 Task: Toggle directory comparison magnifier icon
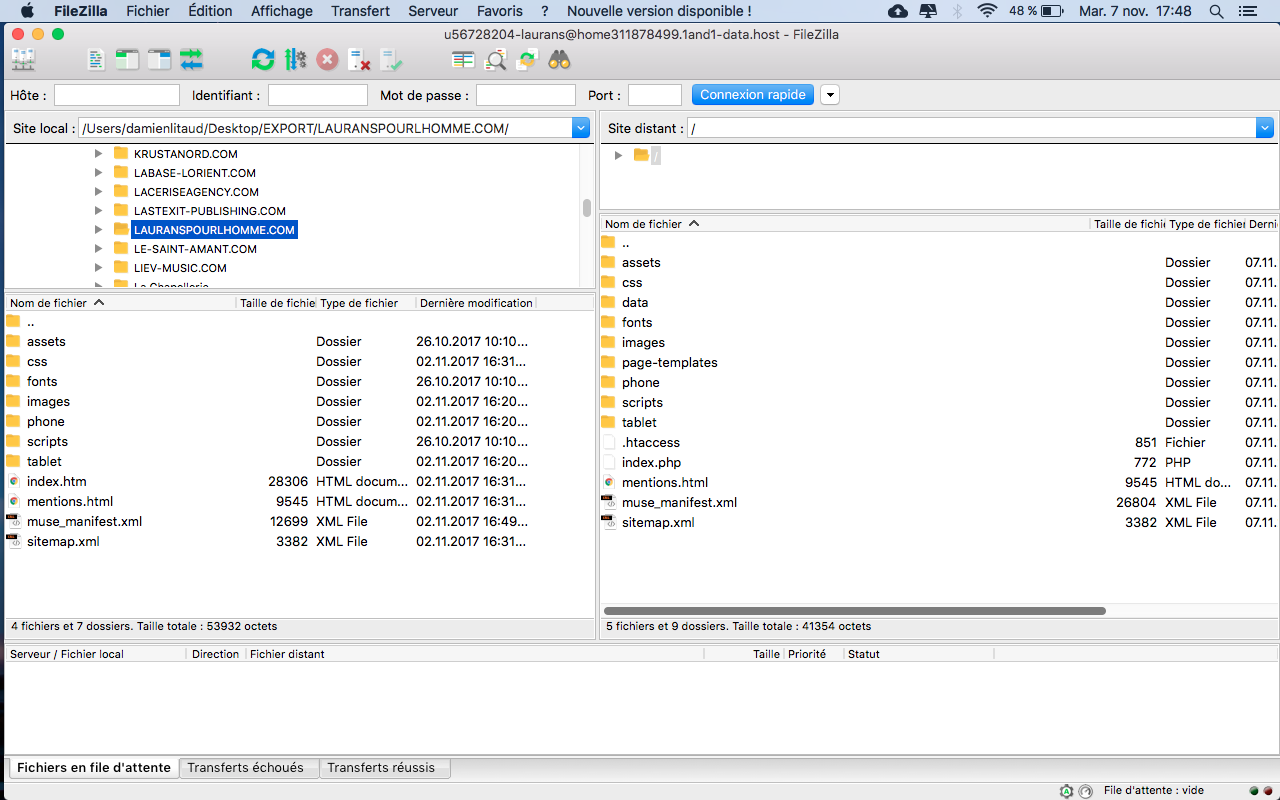click(x=495, y=60)
